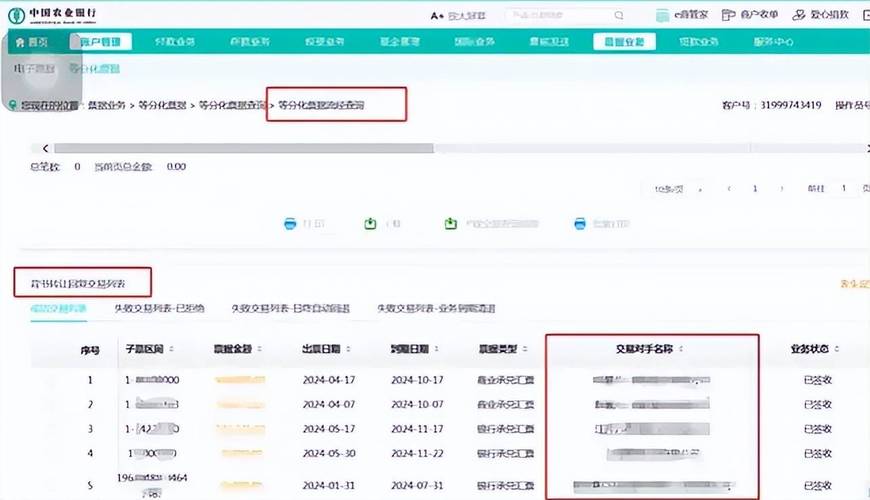Switch to 等分化票据 sub-tab
870x500 pixels.
point(94,69)
